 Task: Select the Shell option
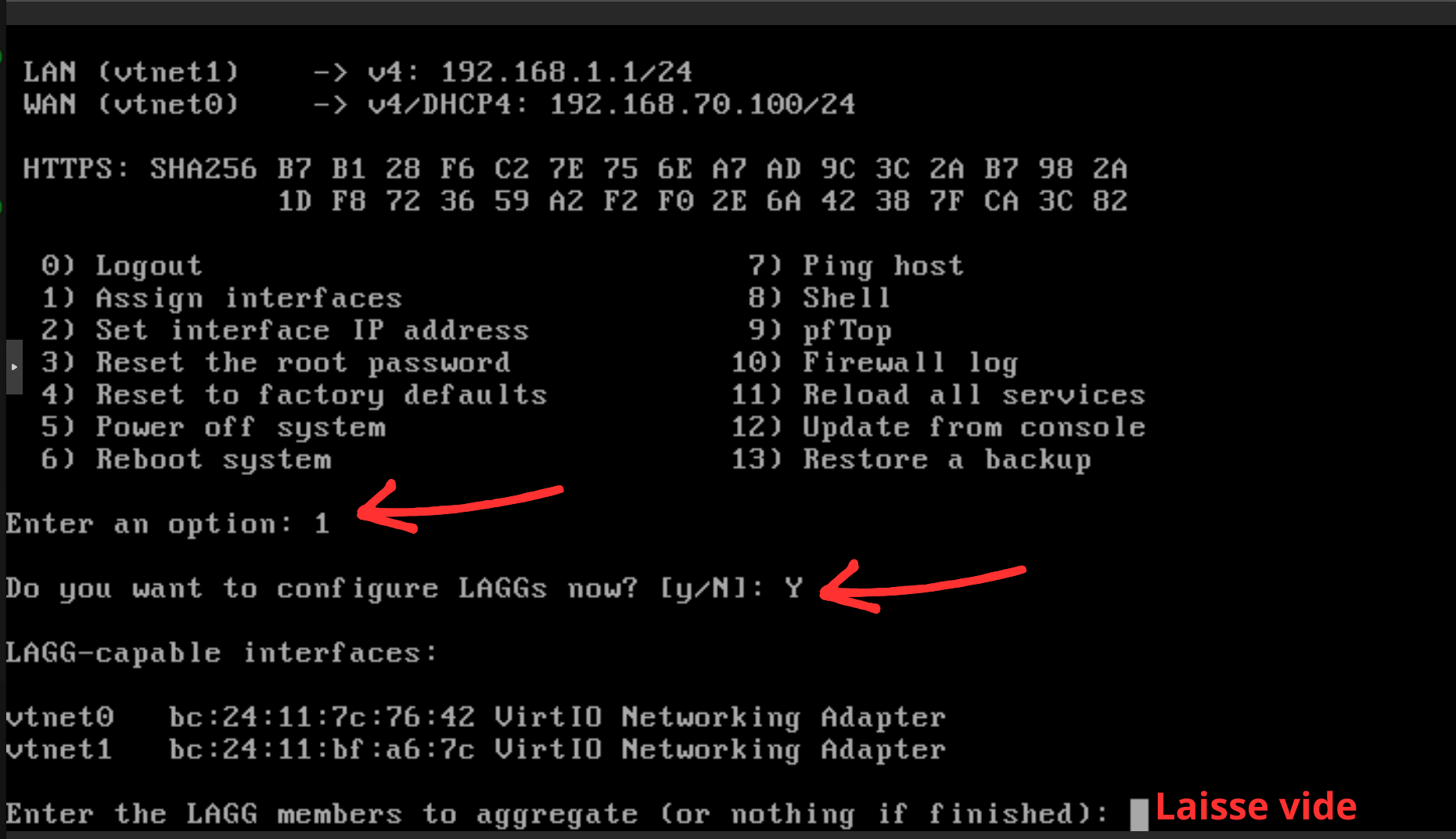coord(819,298)
